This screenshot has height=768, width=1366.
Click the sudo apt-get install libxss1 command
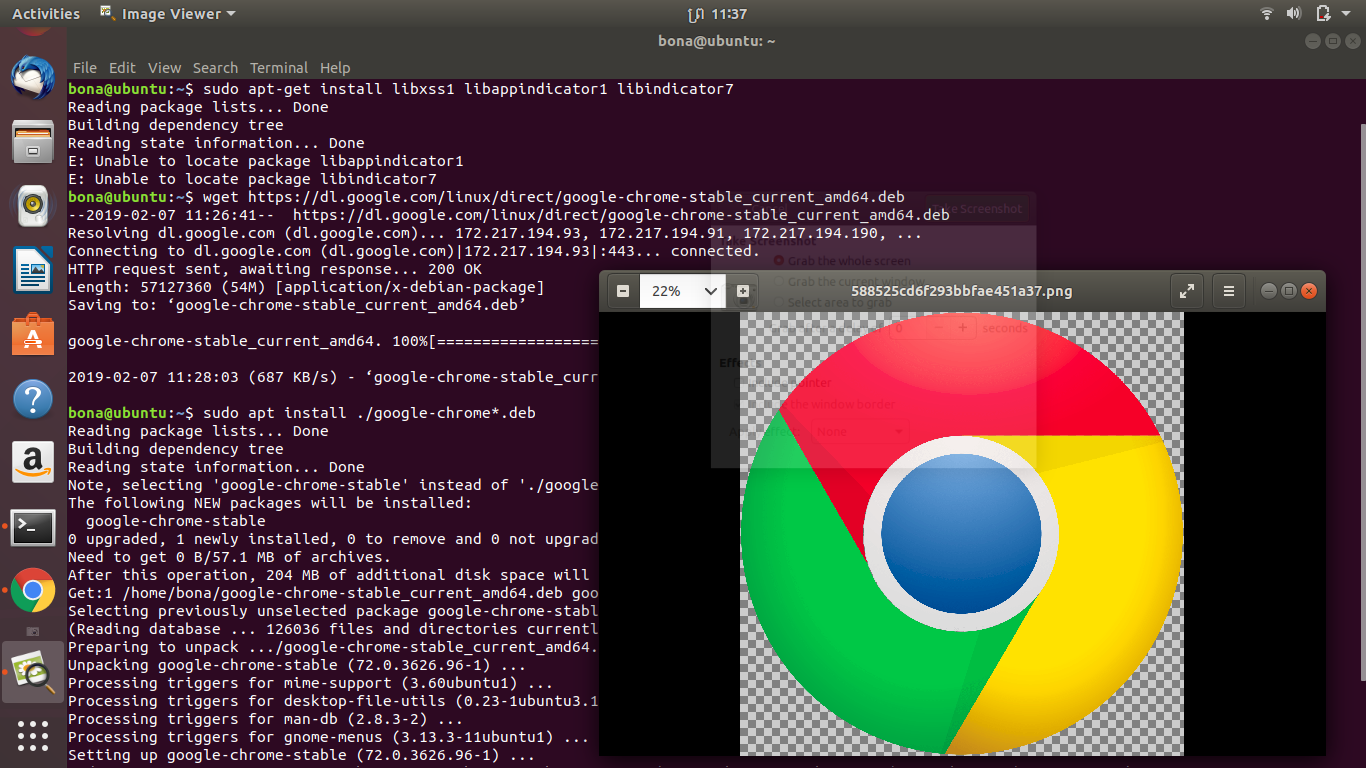(468, 89)
